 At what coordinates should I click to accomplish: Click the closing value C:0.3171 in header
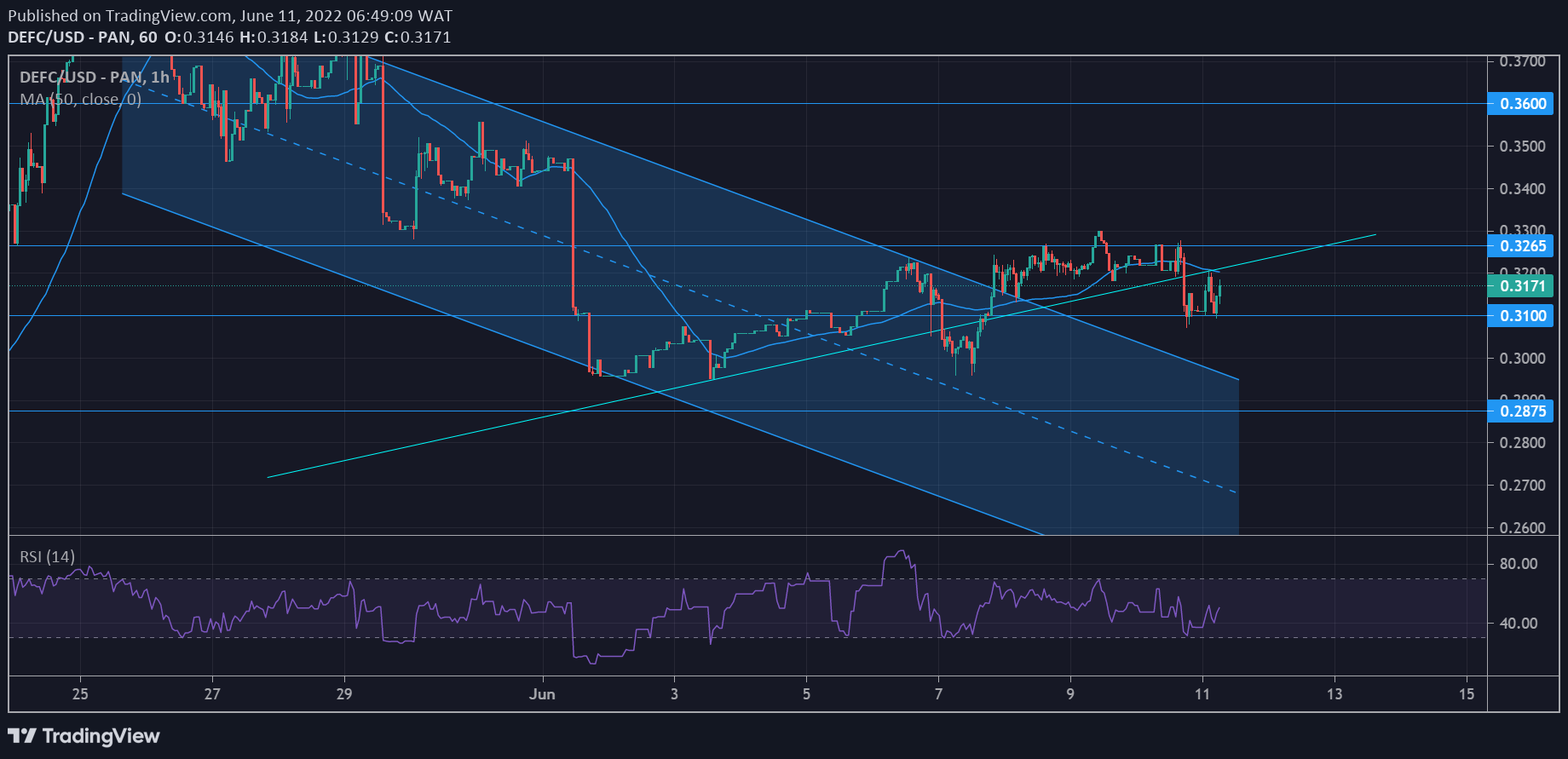[418, 37]
